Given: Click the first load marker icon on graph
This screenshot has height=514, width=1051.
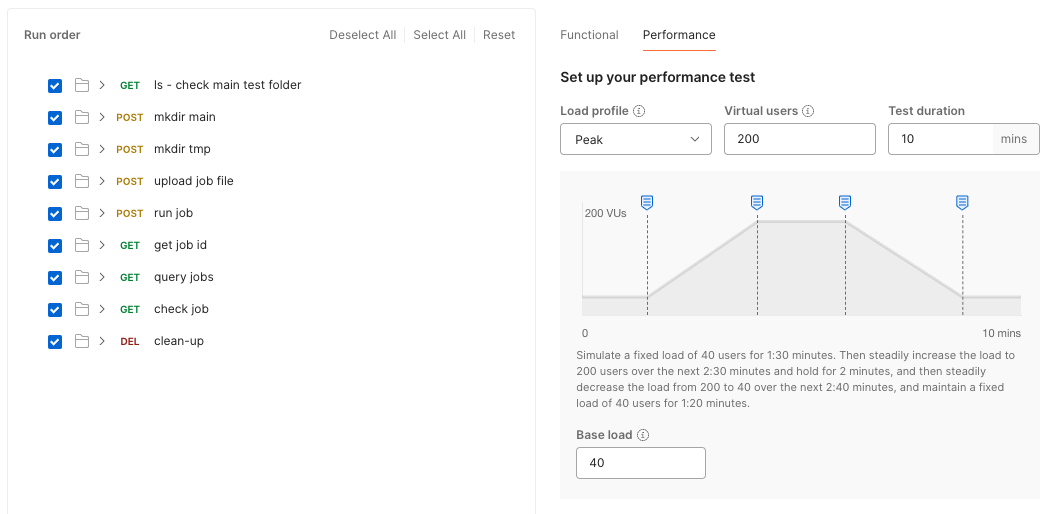Looking at the screenshot, I should (x=647, y=202).
